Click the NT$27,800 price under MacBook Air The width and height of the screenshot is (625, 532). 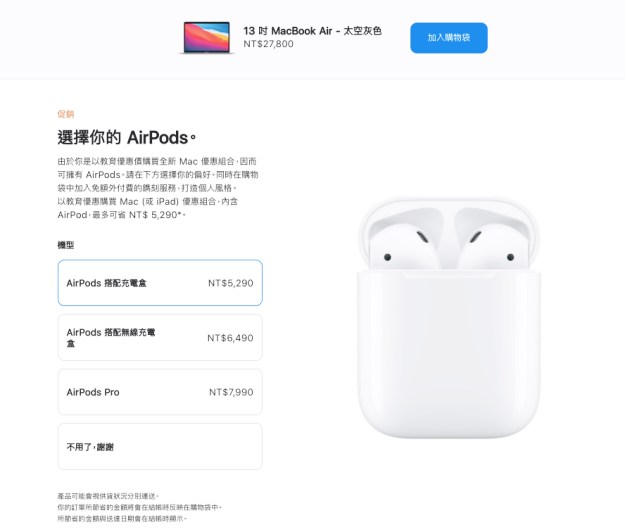[x=268, y=44]
